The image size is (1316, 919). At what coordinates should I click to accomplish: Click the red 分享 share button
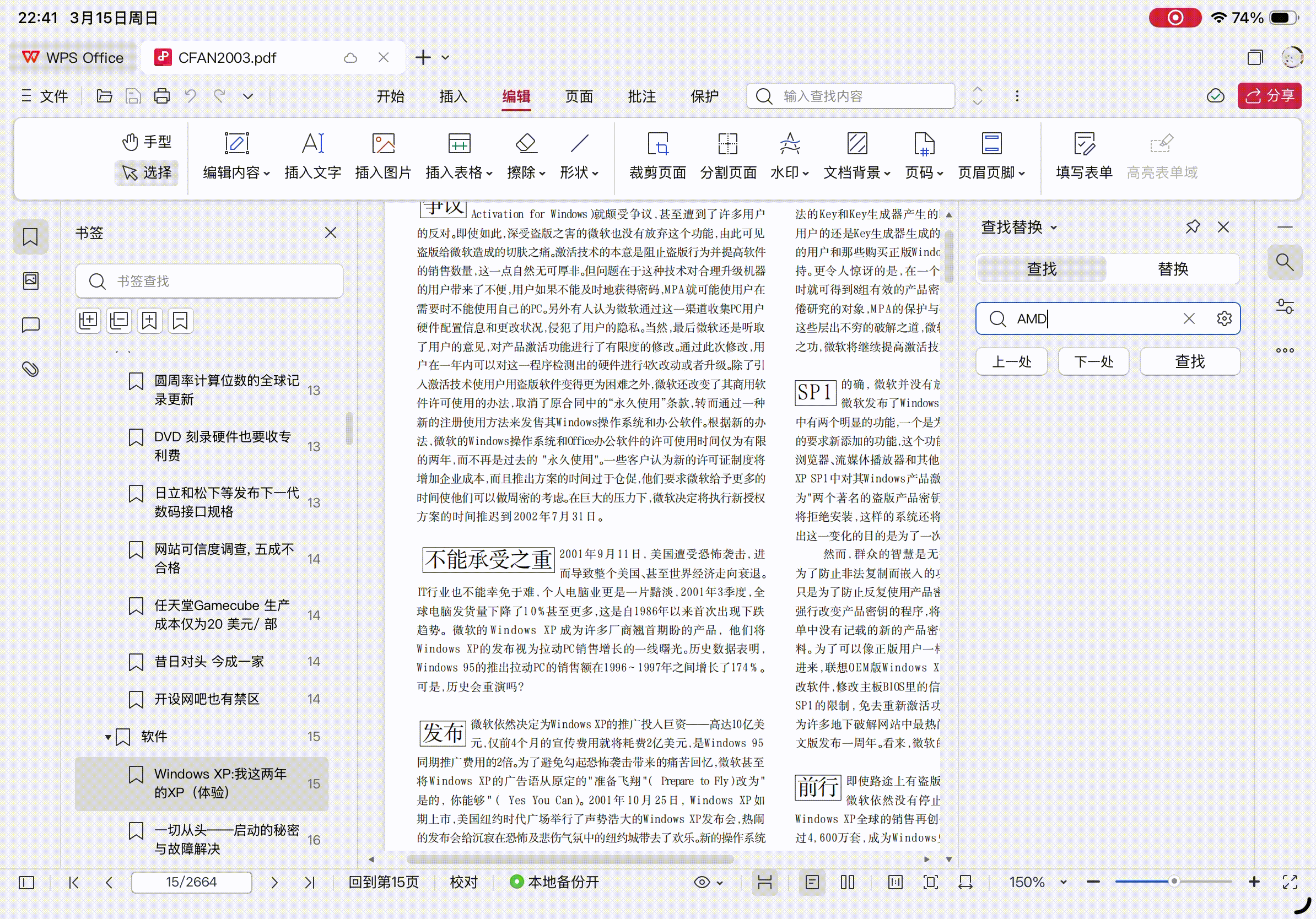coord(1269,96)
